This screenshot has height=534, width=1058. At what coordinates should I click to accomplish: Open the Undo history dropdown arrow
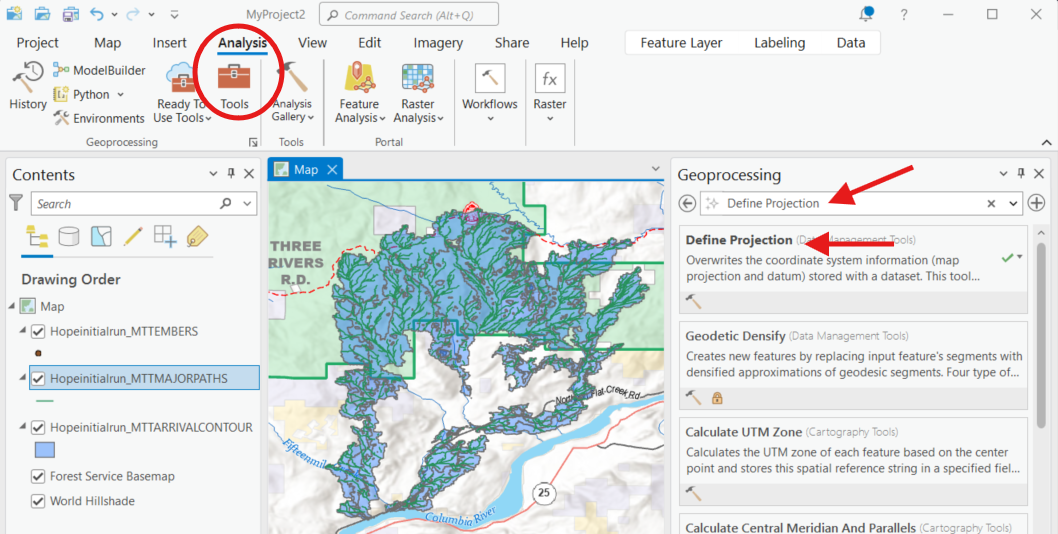114,14
